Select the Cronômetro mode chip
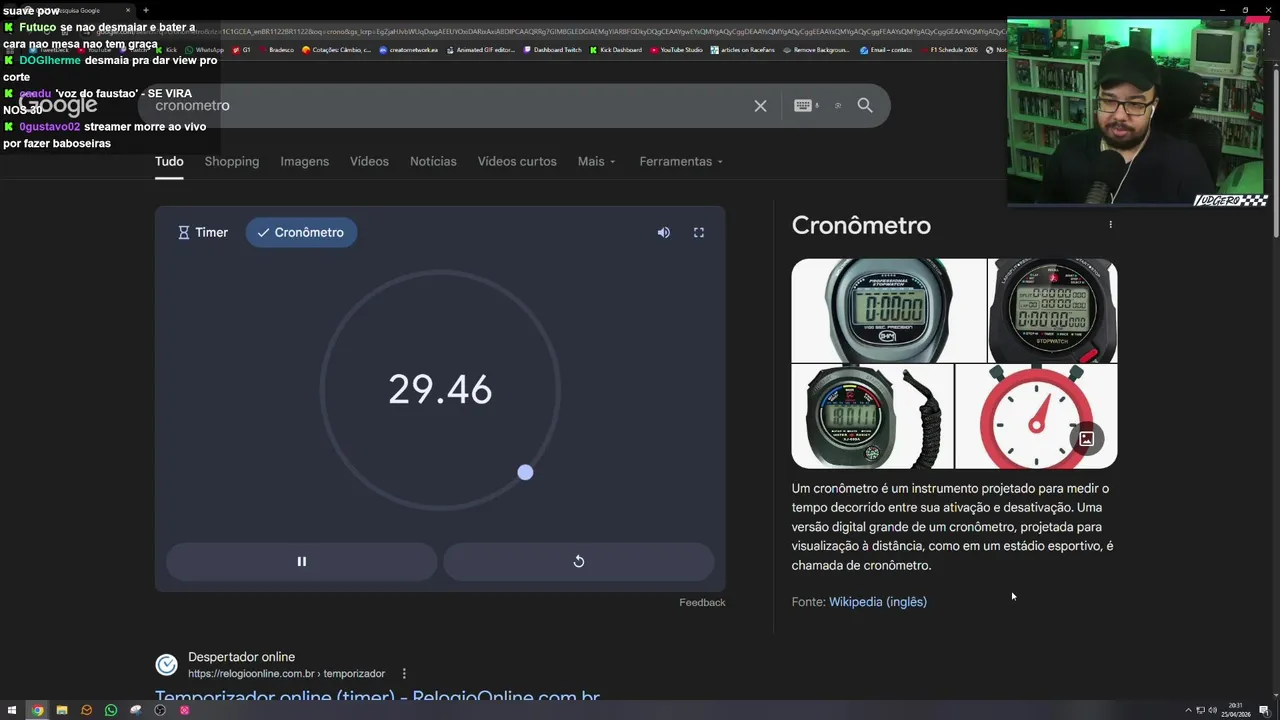The width and height of the screenshot is (1280, 720). click(301, 232)
